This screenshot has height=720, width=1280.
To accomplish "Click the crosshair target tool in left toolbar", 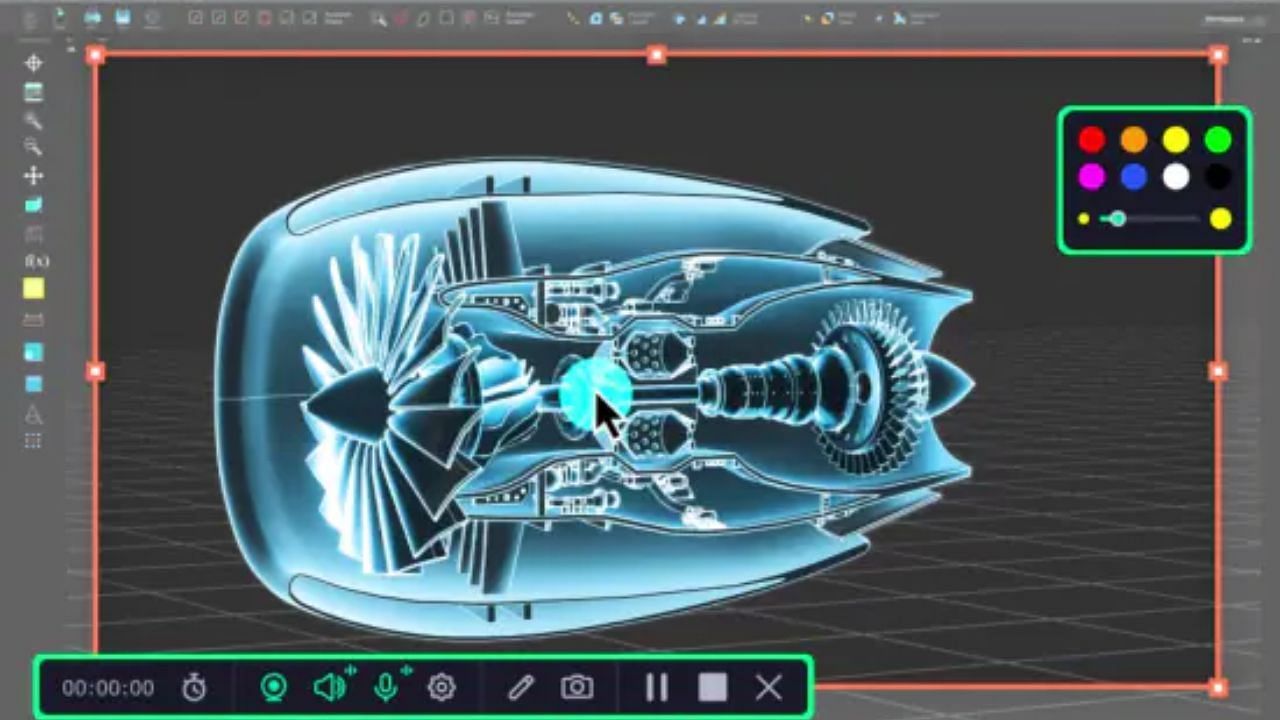I will coord(33,63).
